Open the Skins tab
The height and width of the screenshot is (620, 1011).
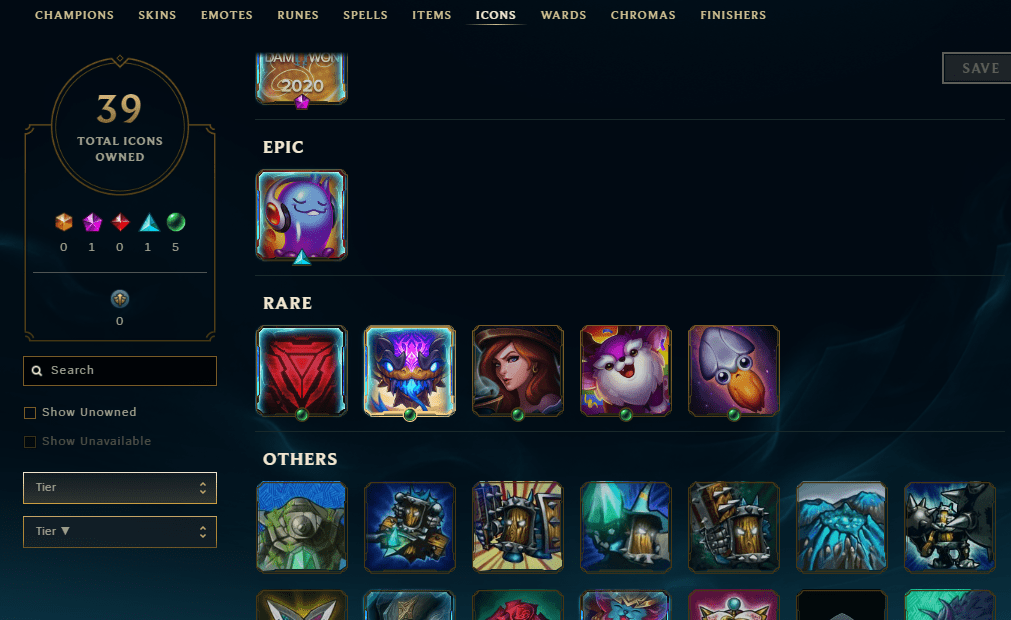tap(157, 15)
